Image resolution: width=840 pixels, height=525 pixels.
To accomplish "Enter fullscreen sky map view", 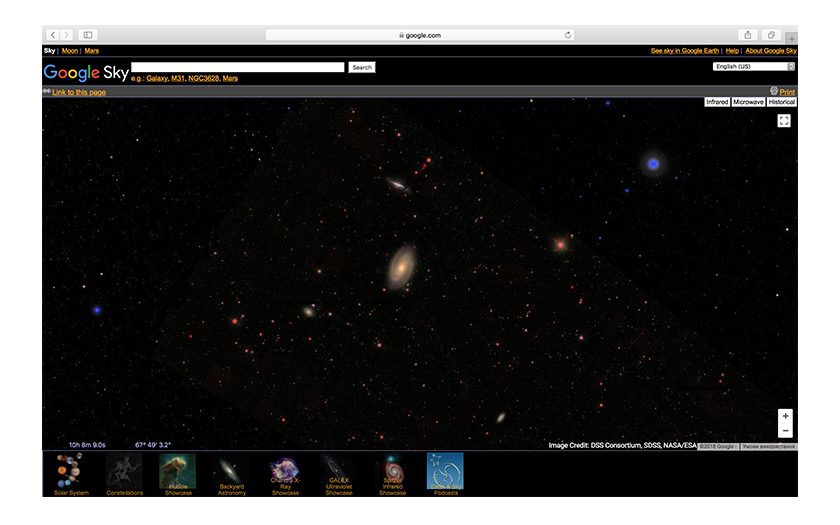I will [x=784, y=121].
